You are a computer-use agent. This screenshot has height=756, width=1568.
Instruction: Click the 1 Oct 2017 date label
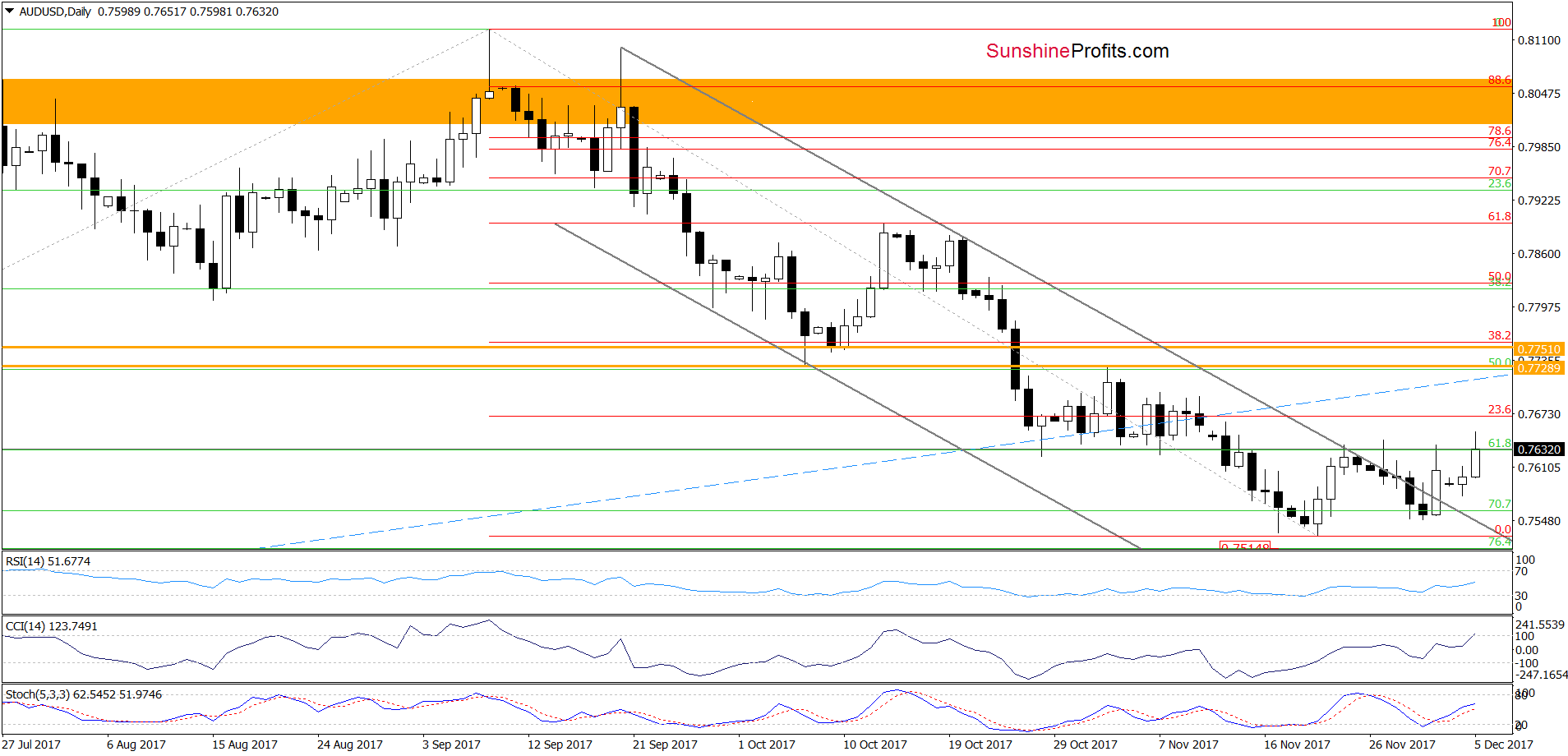[767, 744]
